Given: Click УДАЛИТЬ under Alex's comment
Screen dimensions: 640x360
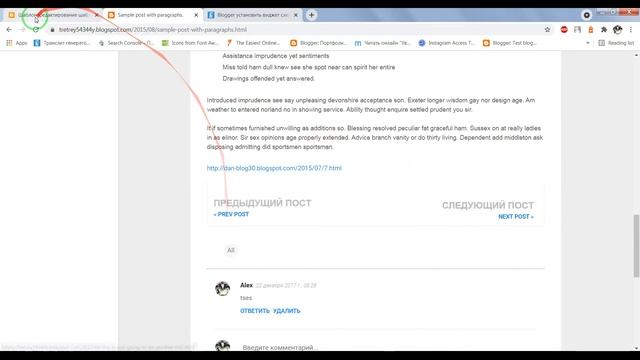Looking at the screenshot, I should [287, 311].
